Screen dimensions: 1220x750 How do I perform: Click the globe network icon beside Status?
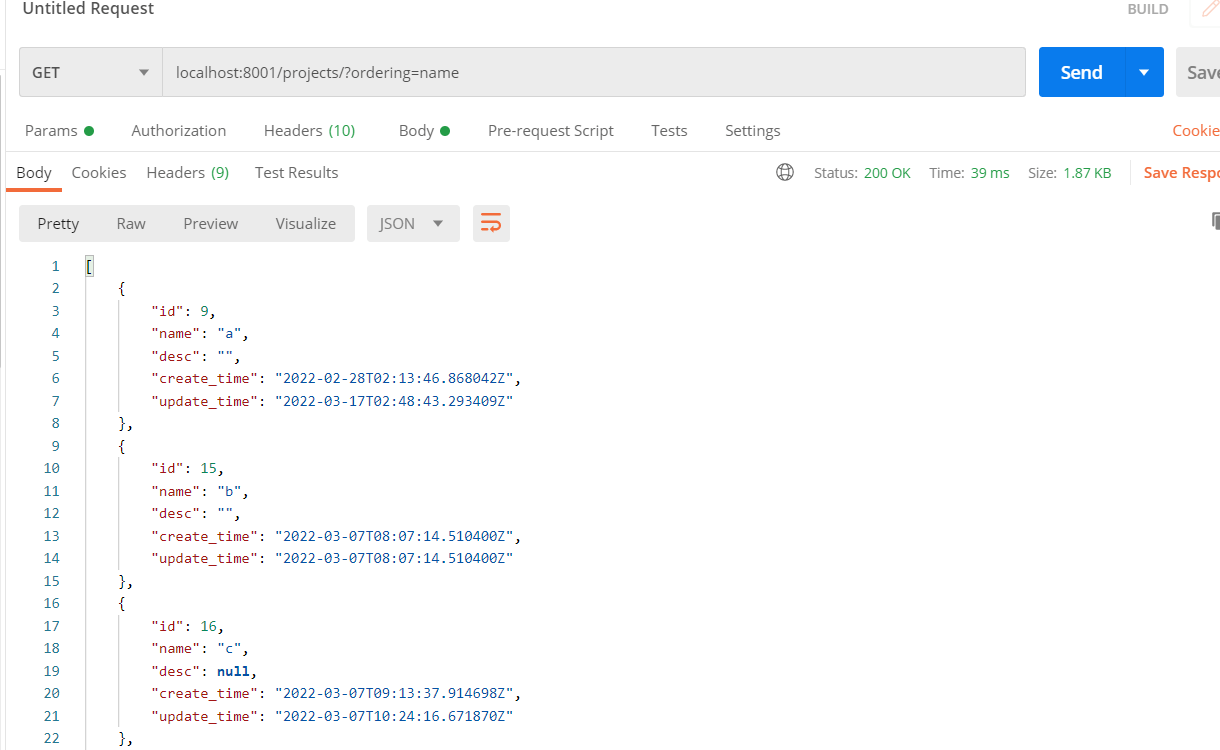pos(785,172)
